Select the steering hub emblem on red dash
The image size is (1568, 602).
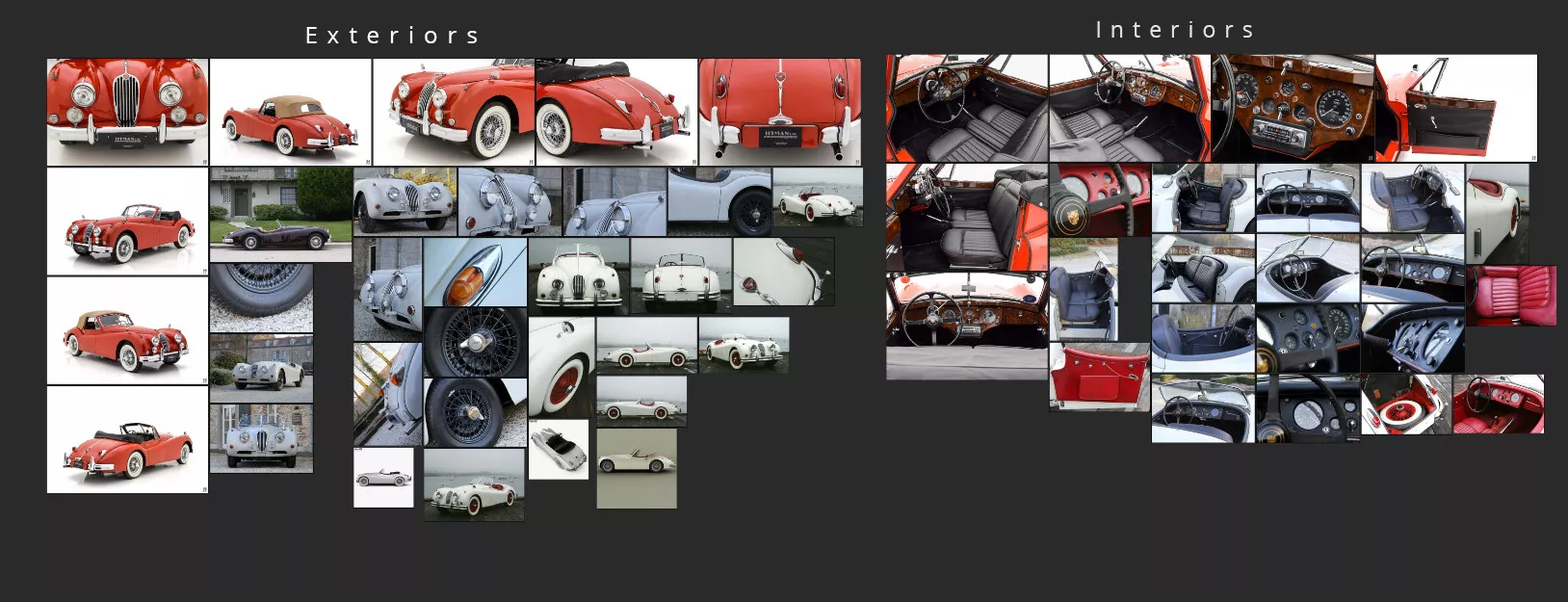(x=1099, y=200)
